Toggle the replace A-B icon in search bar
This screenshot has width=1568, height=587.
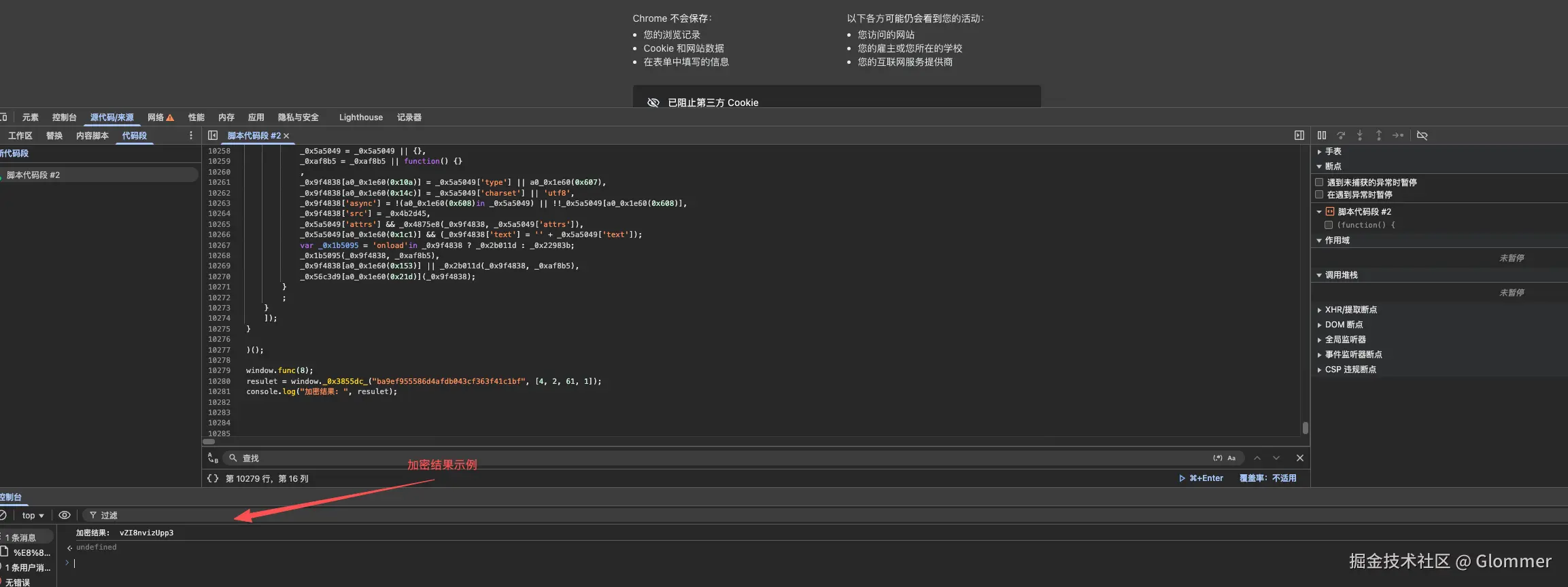213,458
